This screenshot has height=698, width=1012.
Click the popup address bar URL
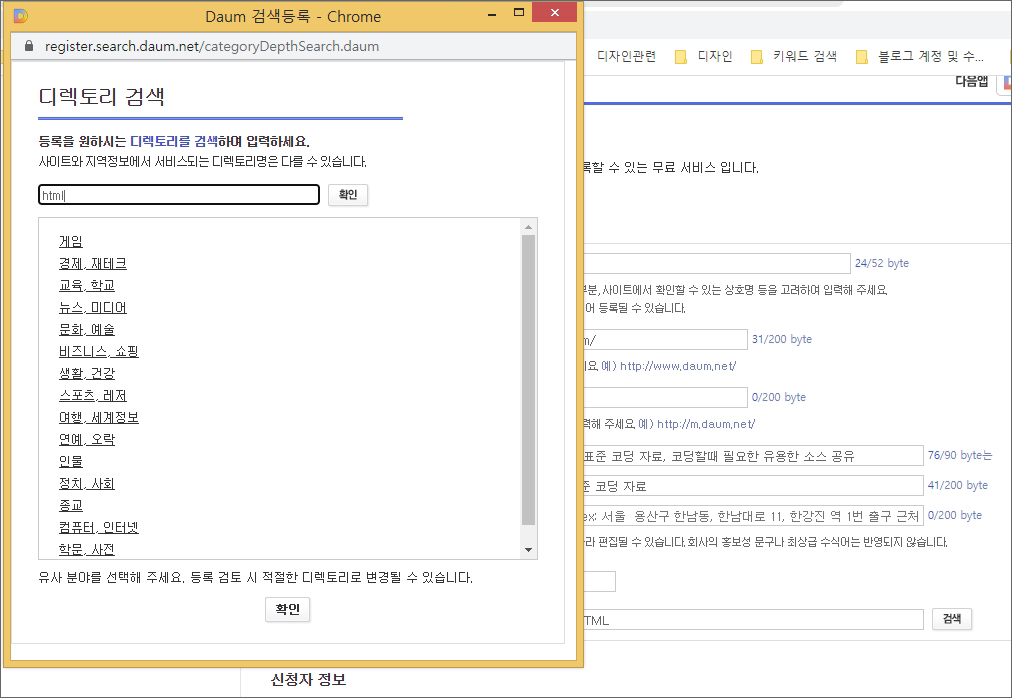click(x=212, y=46)
